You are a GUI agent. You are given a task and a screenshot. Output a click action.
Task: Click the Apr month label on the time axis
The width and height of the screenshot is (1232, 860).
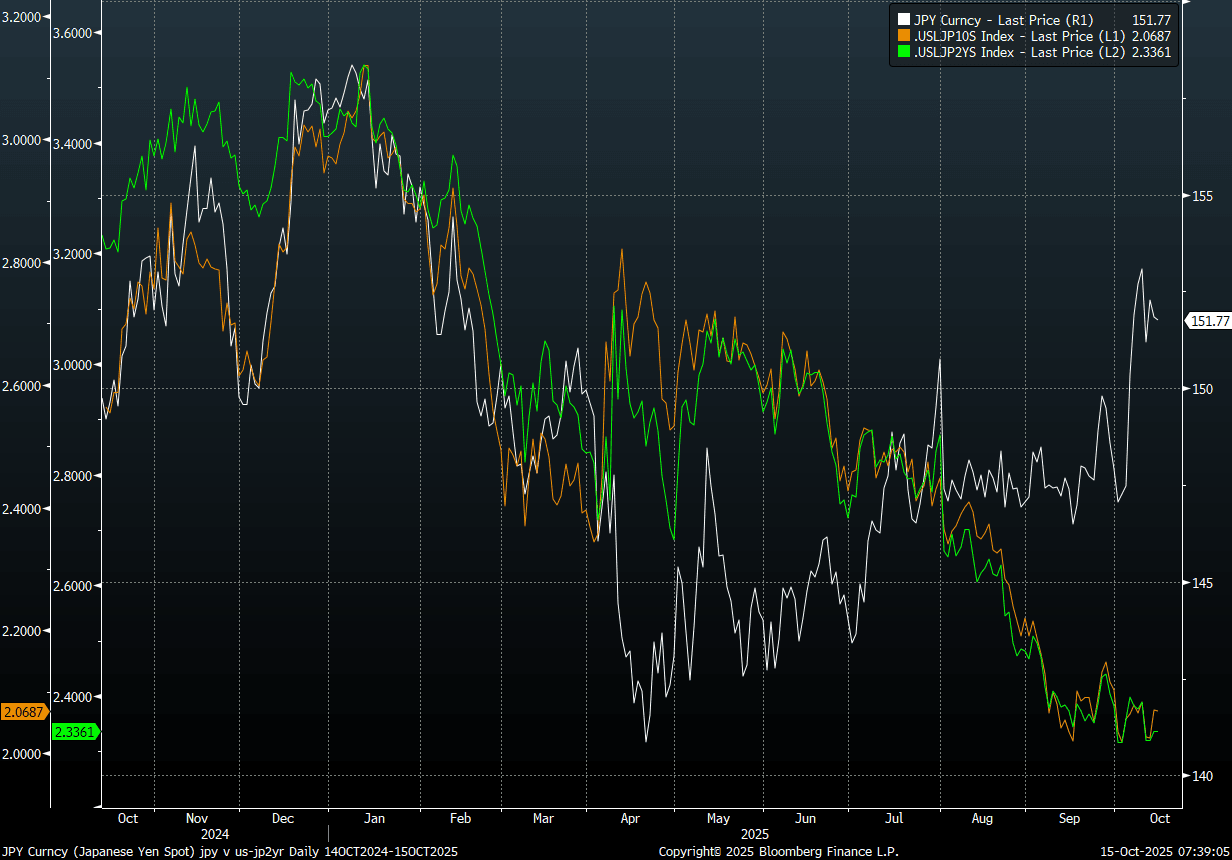coord(631,818)
